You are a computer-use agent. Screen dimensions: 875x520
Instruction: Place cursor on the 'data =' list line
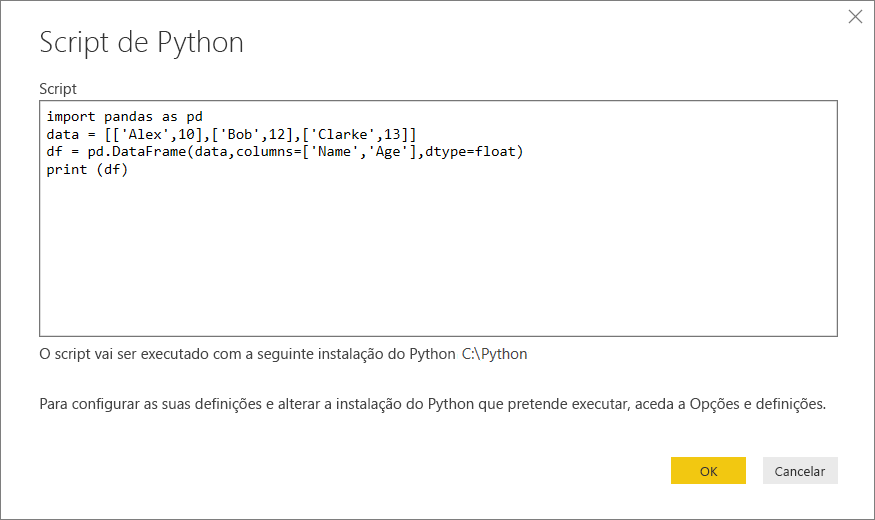point(231,134)
